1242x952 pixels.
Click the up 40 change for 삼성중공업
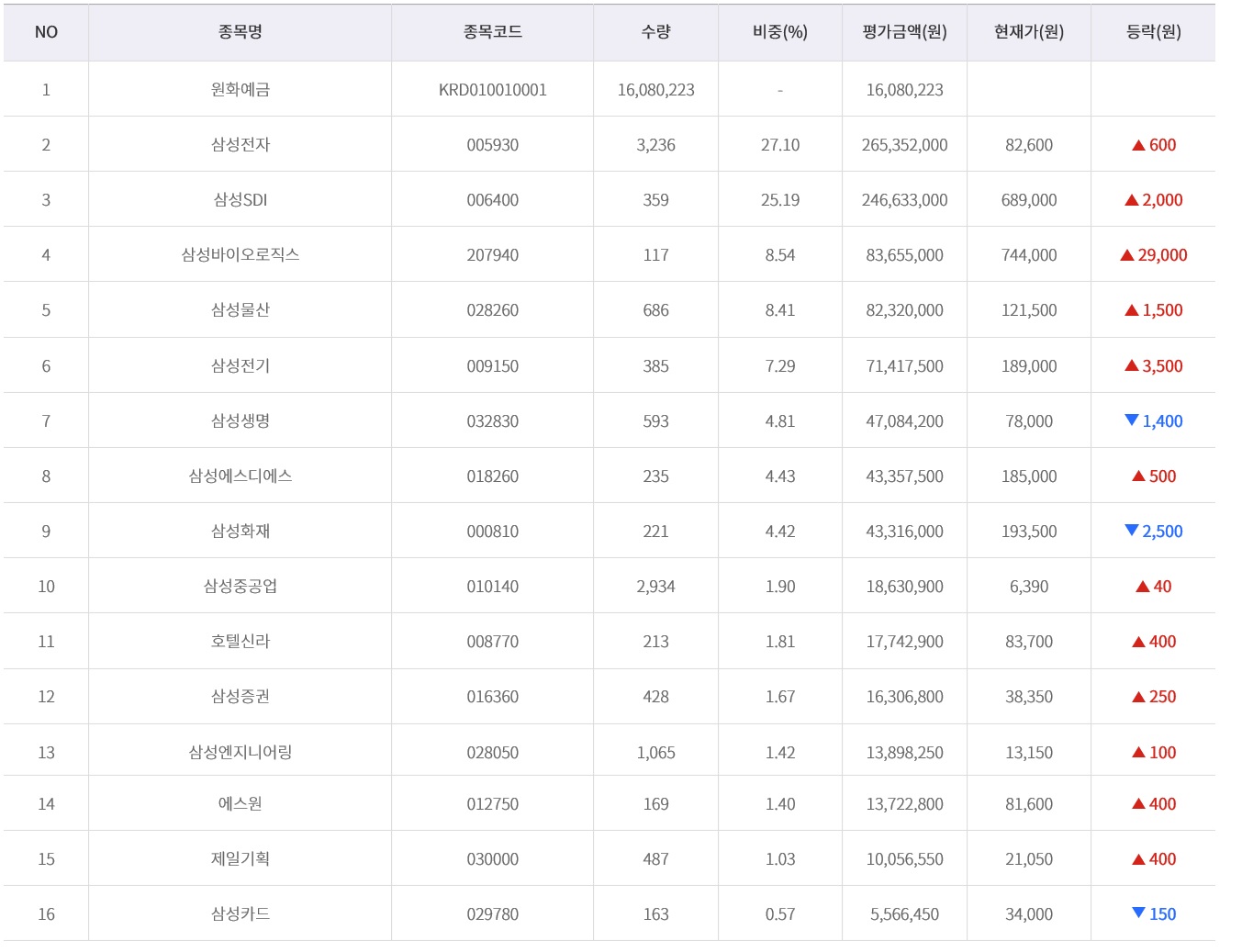[1154, 587]
